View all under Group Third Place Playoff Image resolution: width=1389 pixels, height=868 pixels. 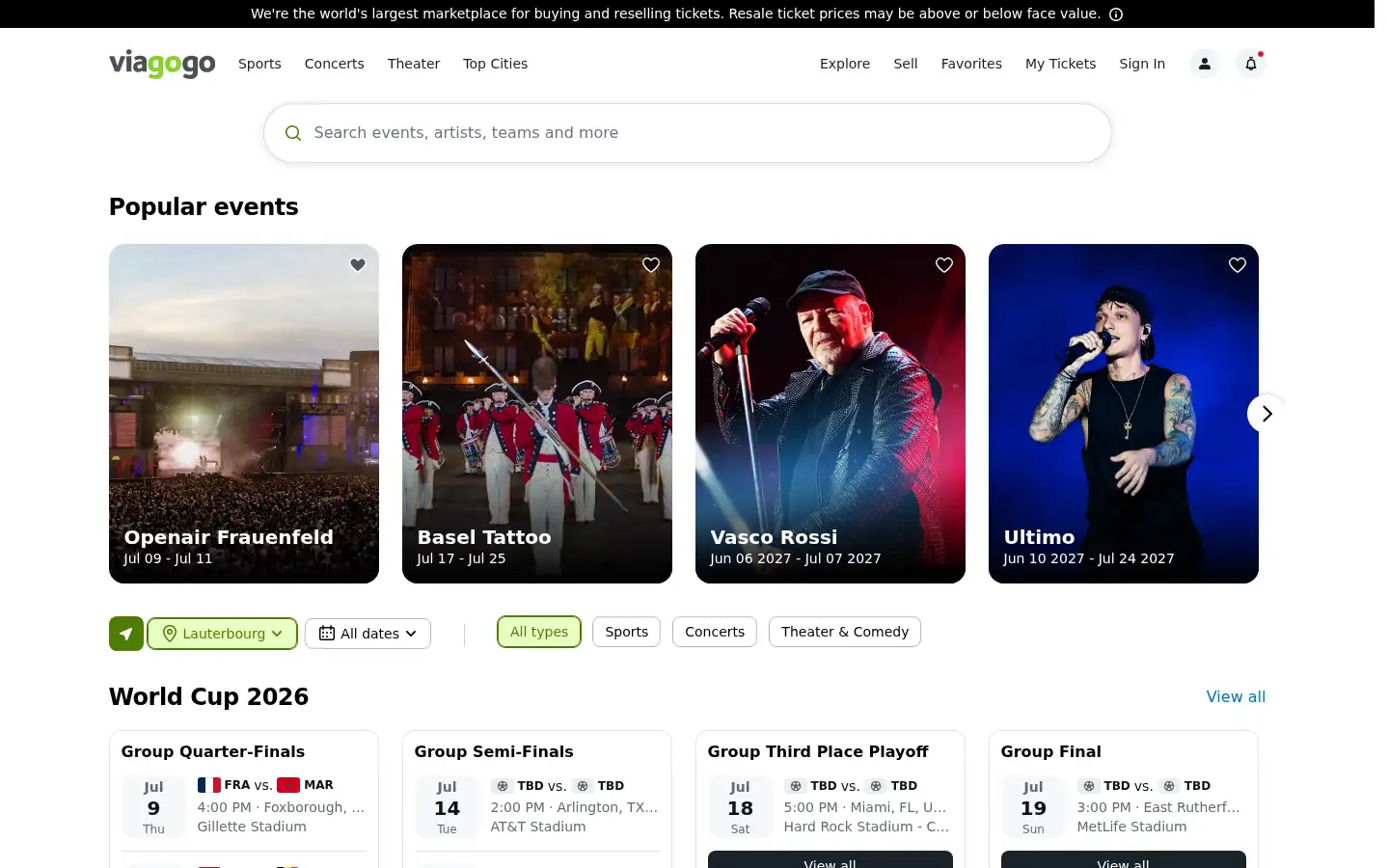pos(831,859)
